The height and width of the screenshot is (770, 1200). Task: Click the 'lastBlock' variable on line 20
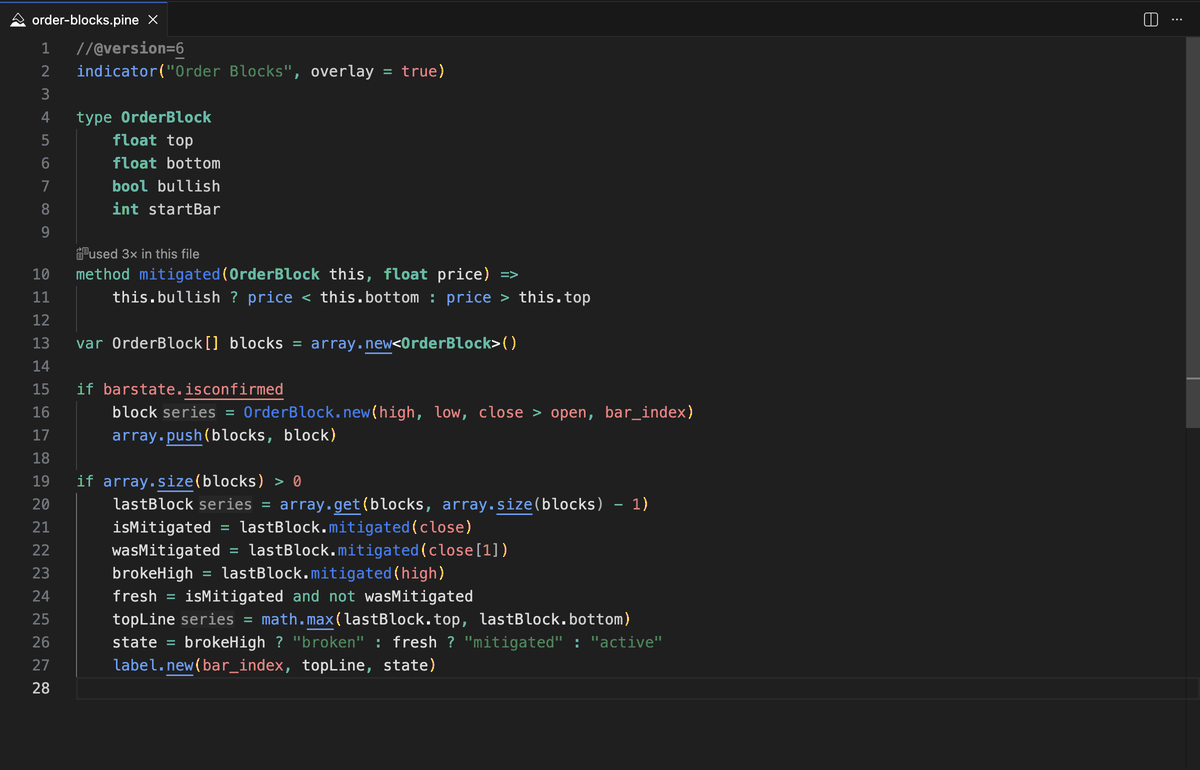153,504
